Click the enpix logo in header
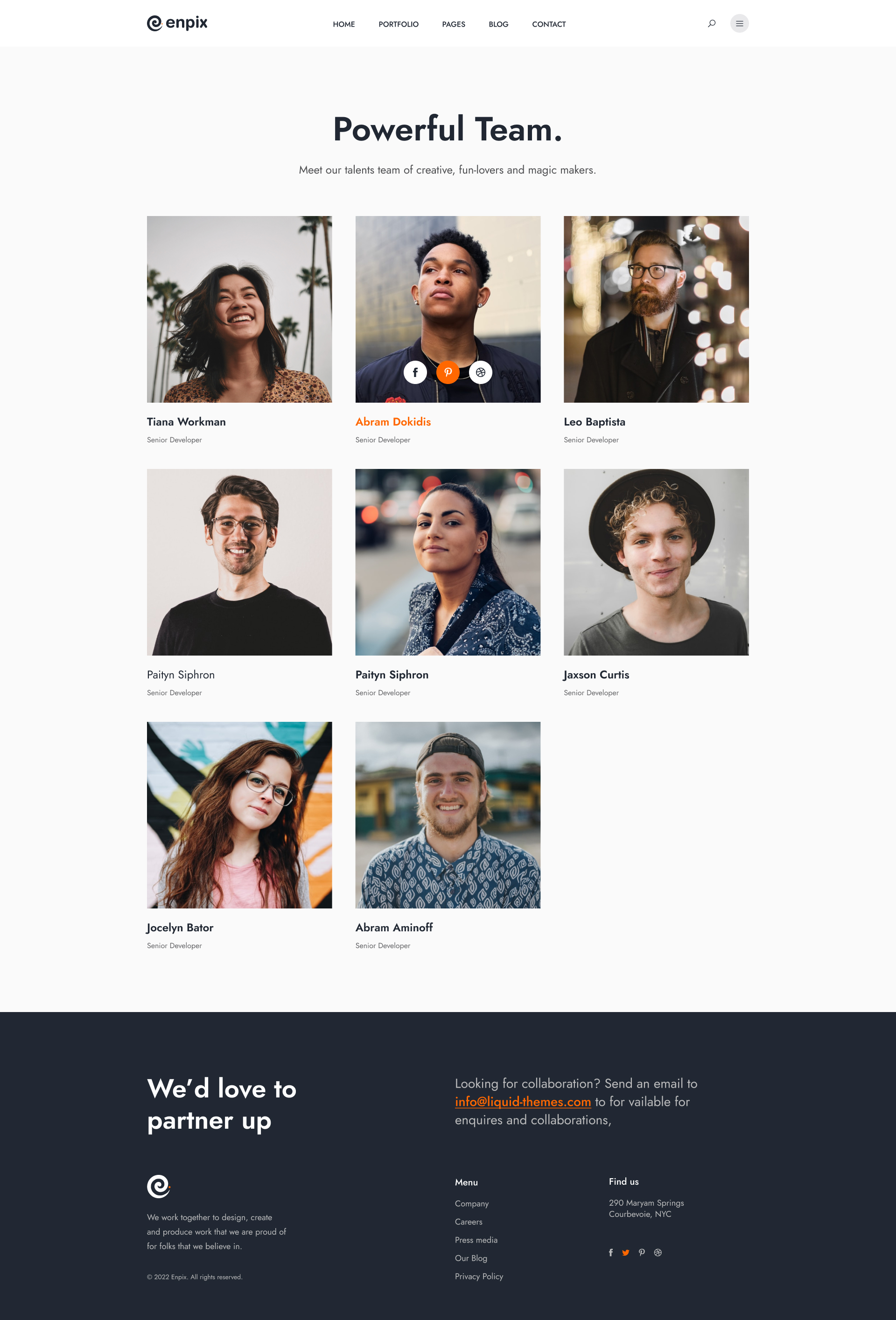Screen dimensions: 896x1320 click(x=177, y=23)
